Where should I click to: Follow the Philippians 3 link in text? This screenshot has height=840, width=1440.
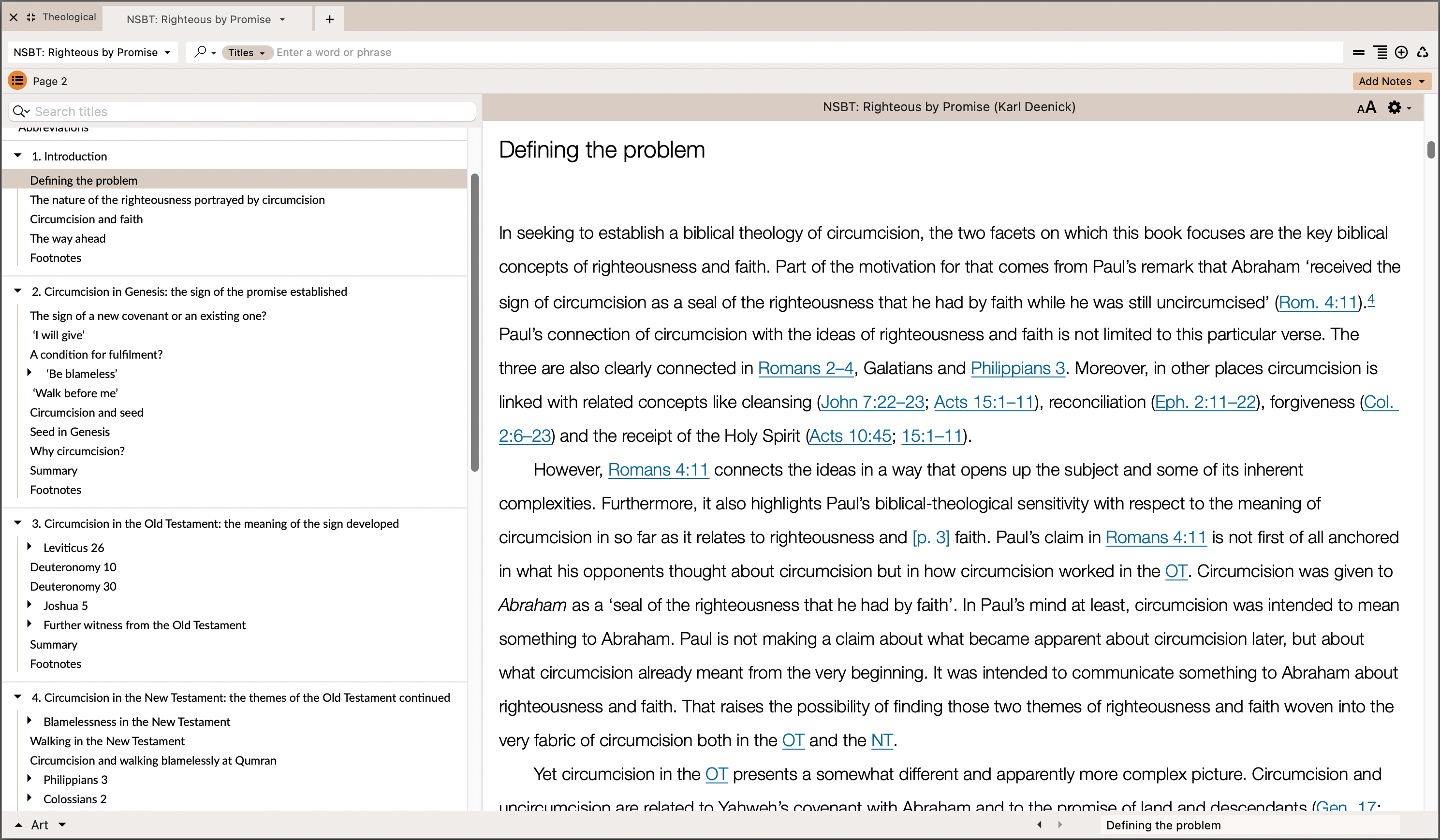[x=1018, y=368]
